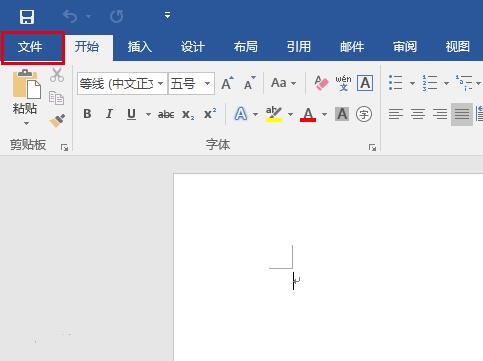Open the 审阅 (Review) tab

[x=405, y=47]
